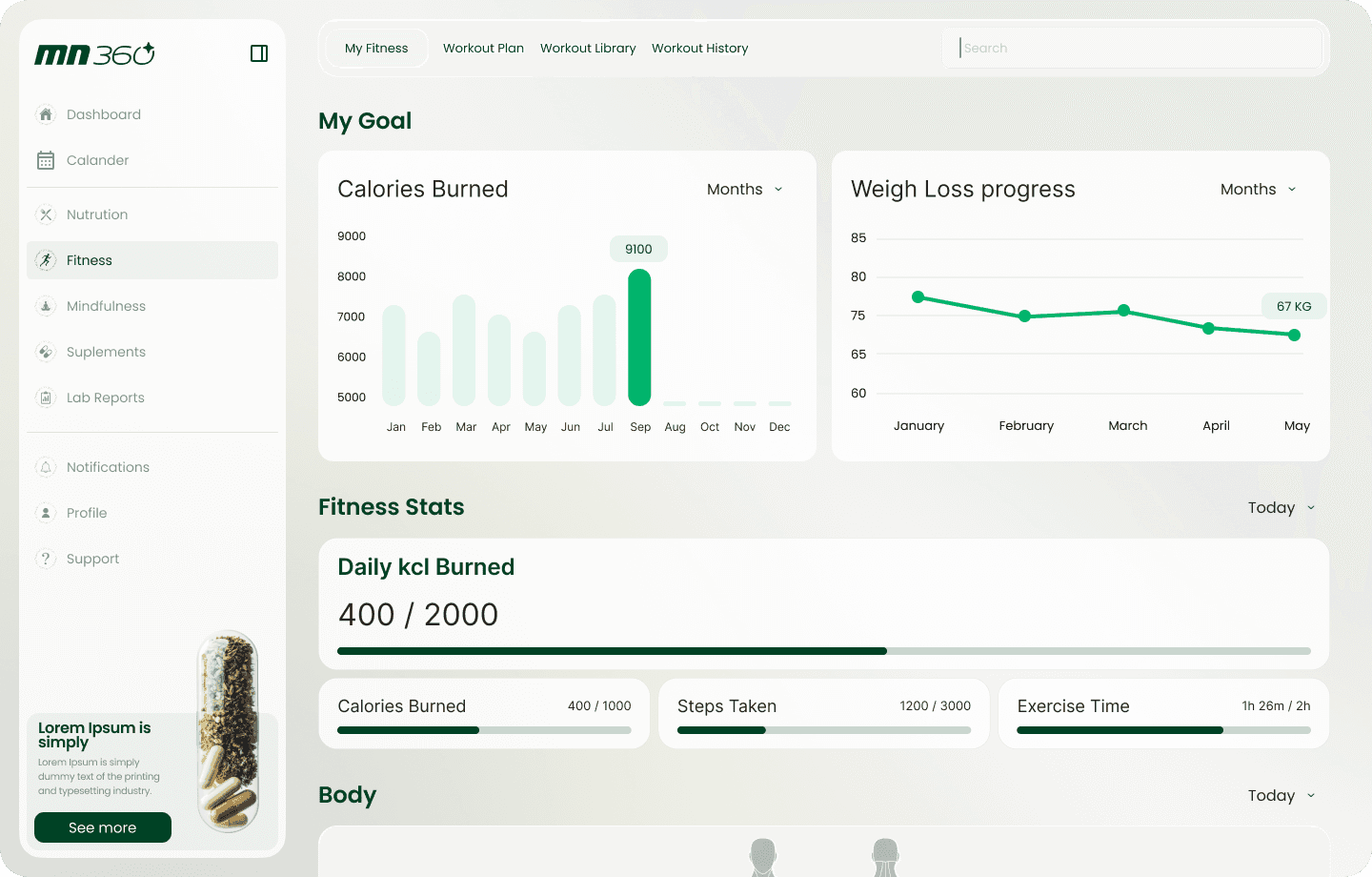Click the February data point on weight line

pos(1025,316)
